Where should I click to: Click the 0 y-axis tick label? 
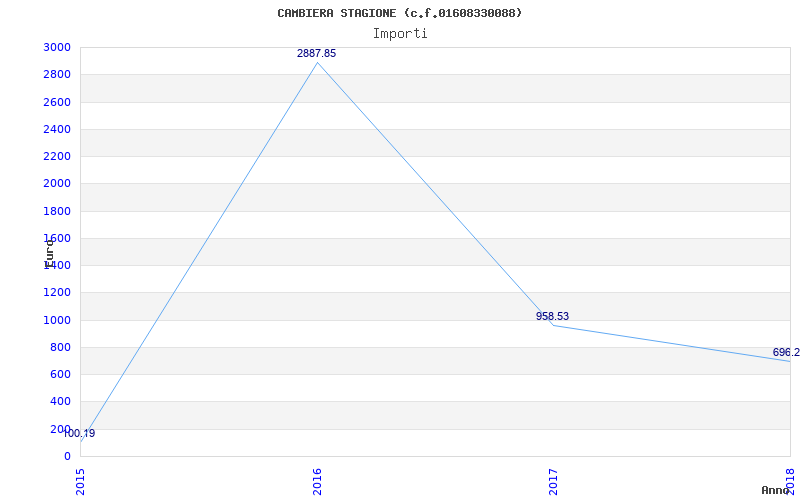coord(67,456)
